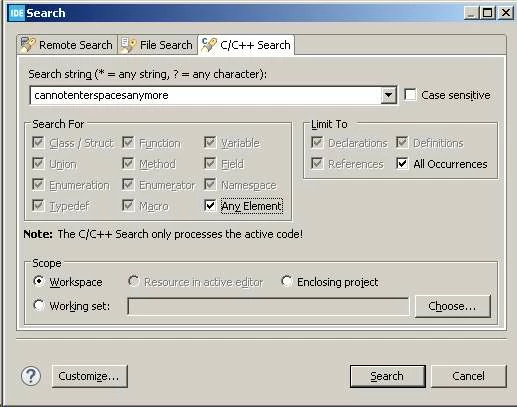
Task: Select the Enclosing project radio button
Action: tap(287, 281)
